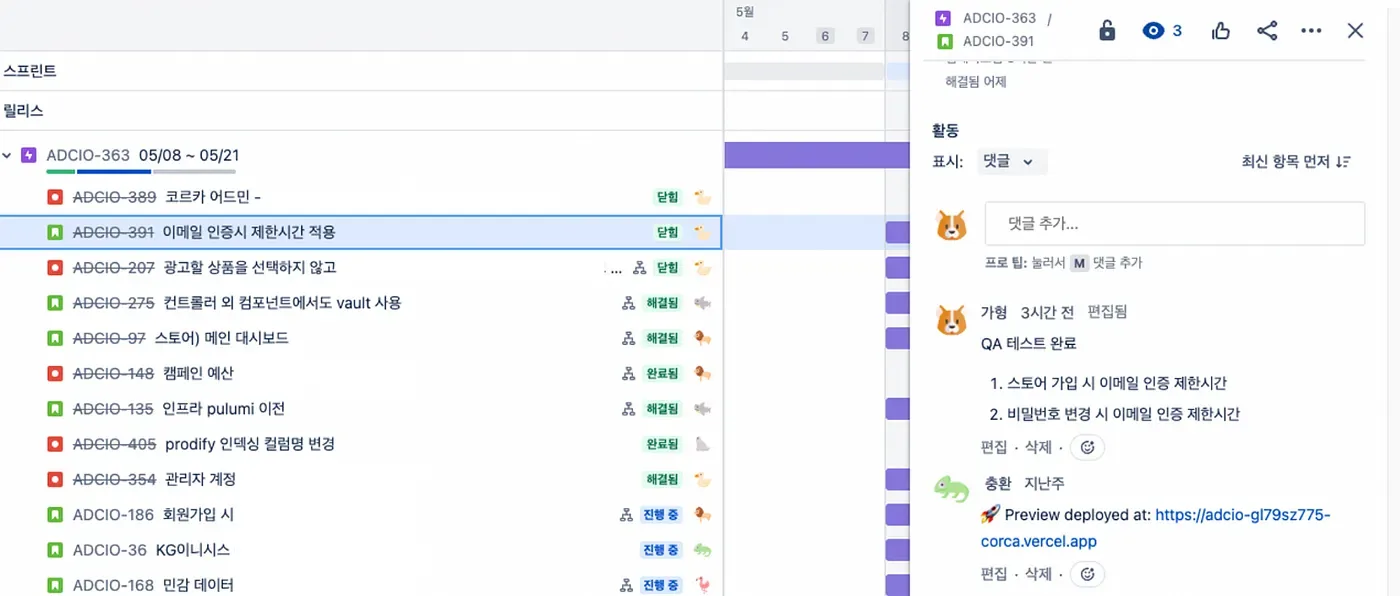This screenshot has height=596, width=1400.
Task: Select the 스프린트 row label
Action: pos(30,71)
